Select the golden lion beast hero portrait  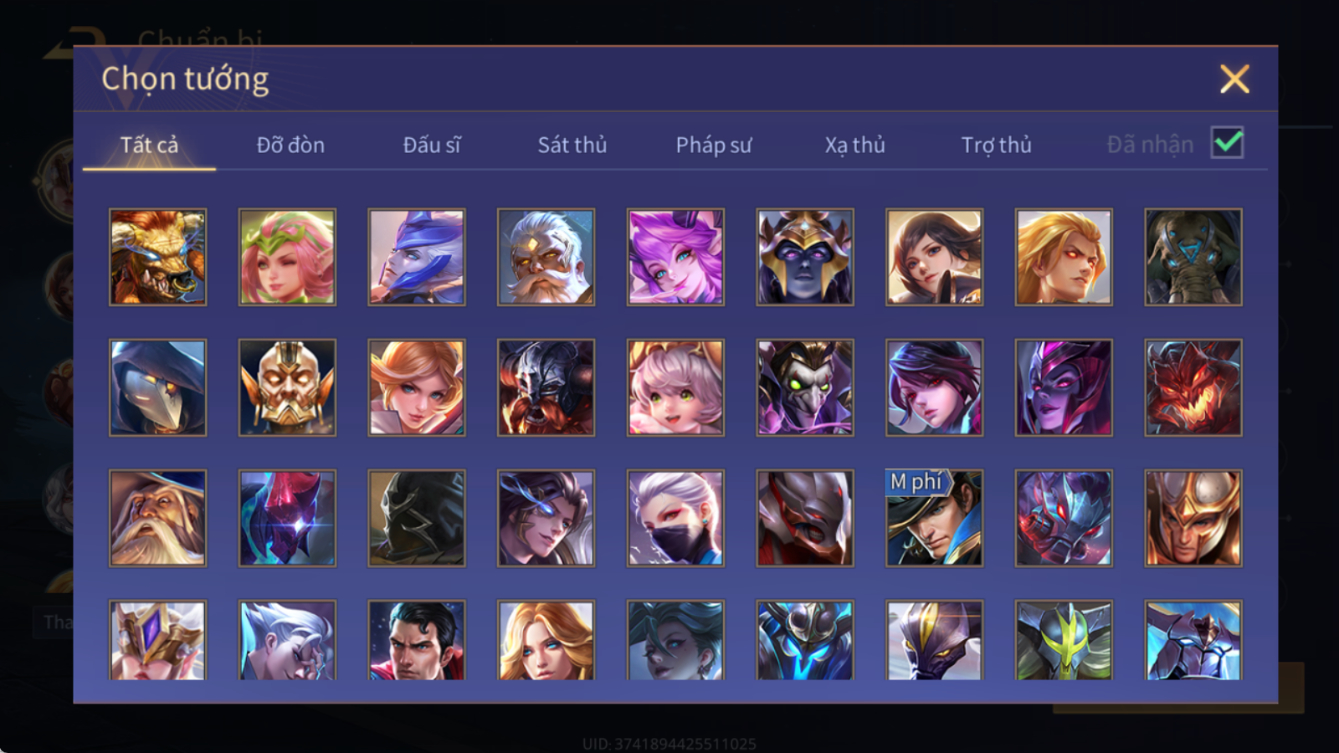click(158, 257)
